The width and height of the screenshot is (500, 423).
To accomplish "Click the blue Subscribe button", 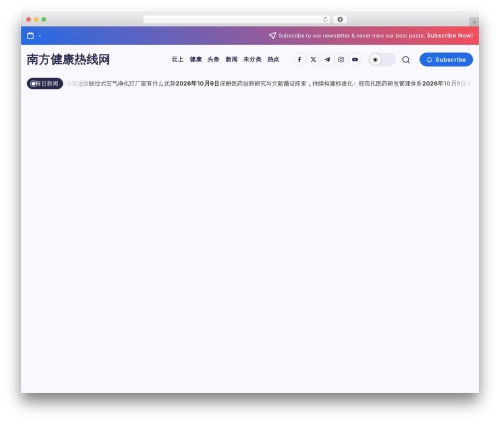I will tap(446, 59).
